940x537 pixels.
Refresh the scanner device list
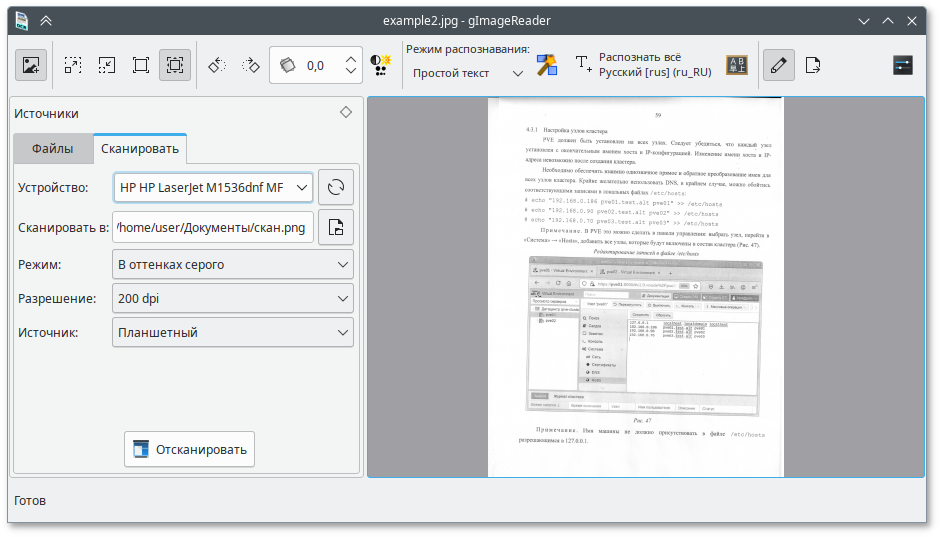(336, 188)
